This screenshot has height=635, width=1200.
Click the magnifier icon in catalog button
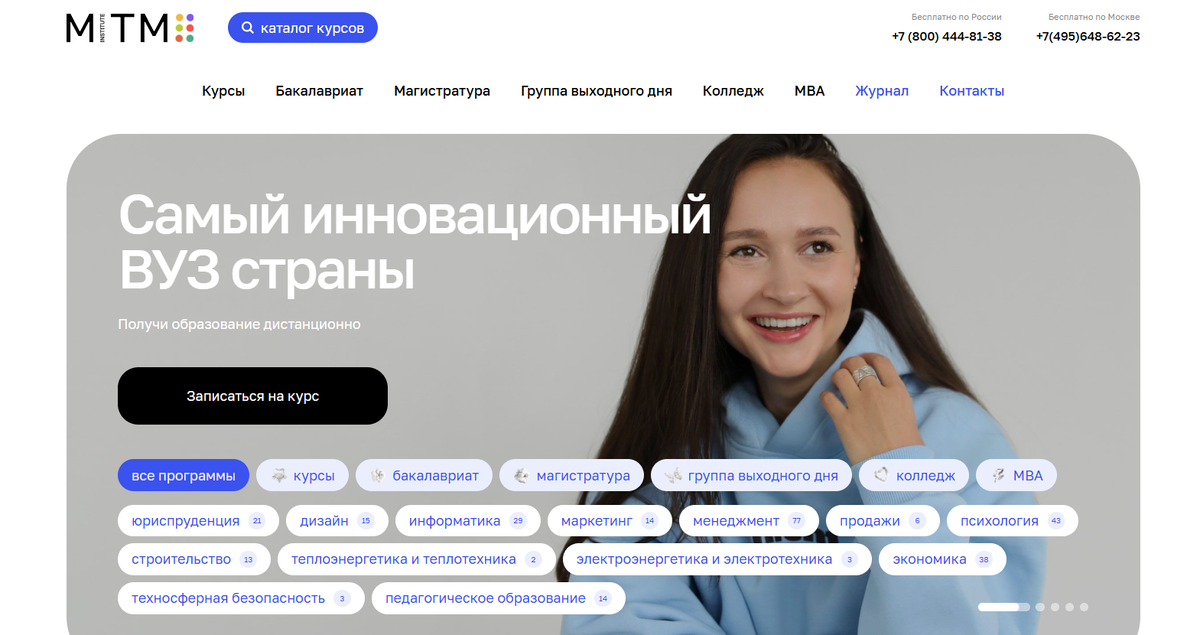click(x=248, y=28)
